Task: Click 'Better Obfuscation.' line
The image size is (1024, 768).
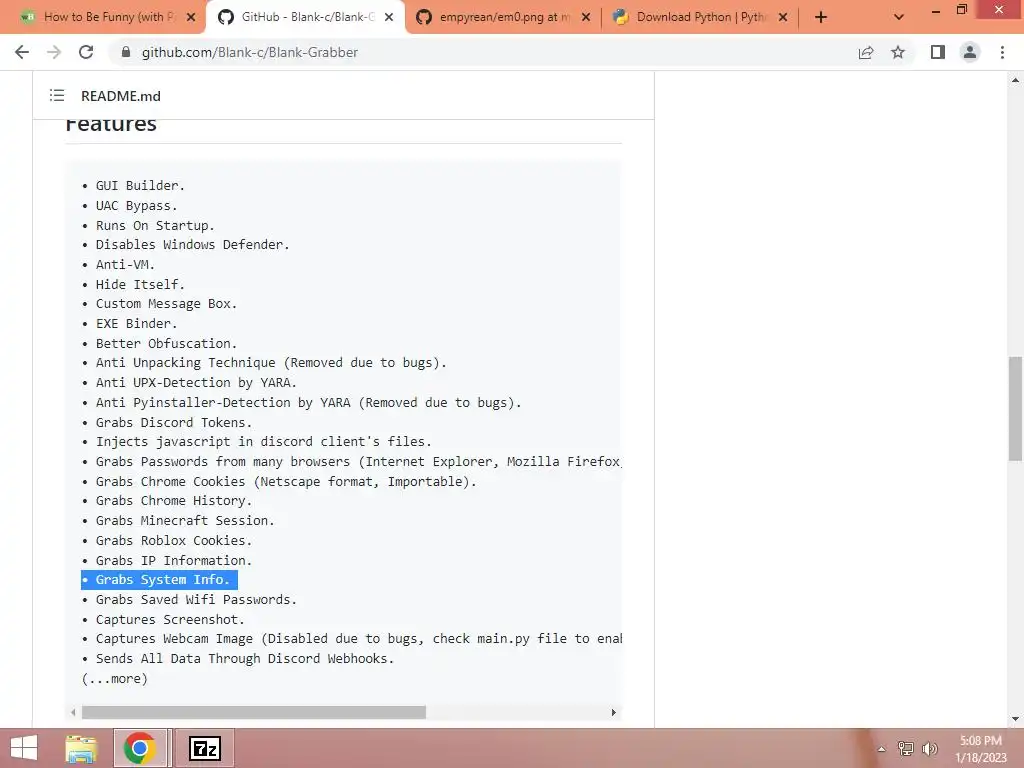Action: 167,344
